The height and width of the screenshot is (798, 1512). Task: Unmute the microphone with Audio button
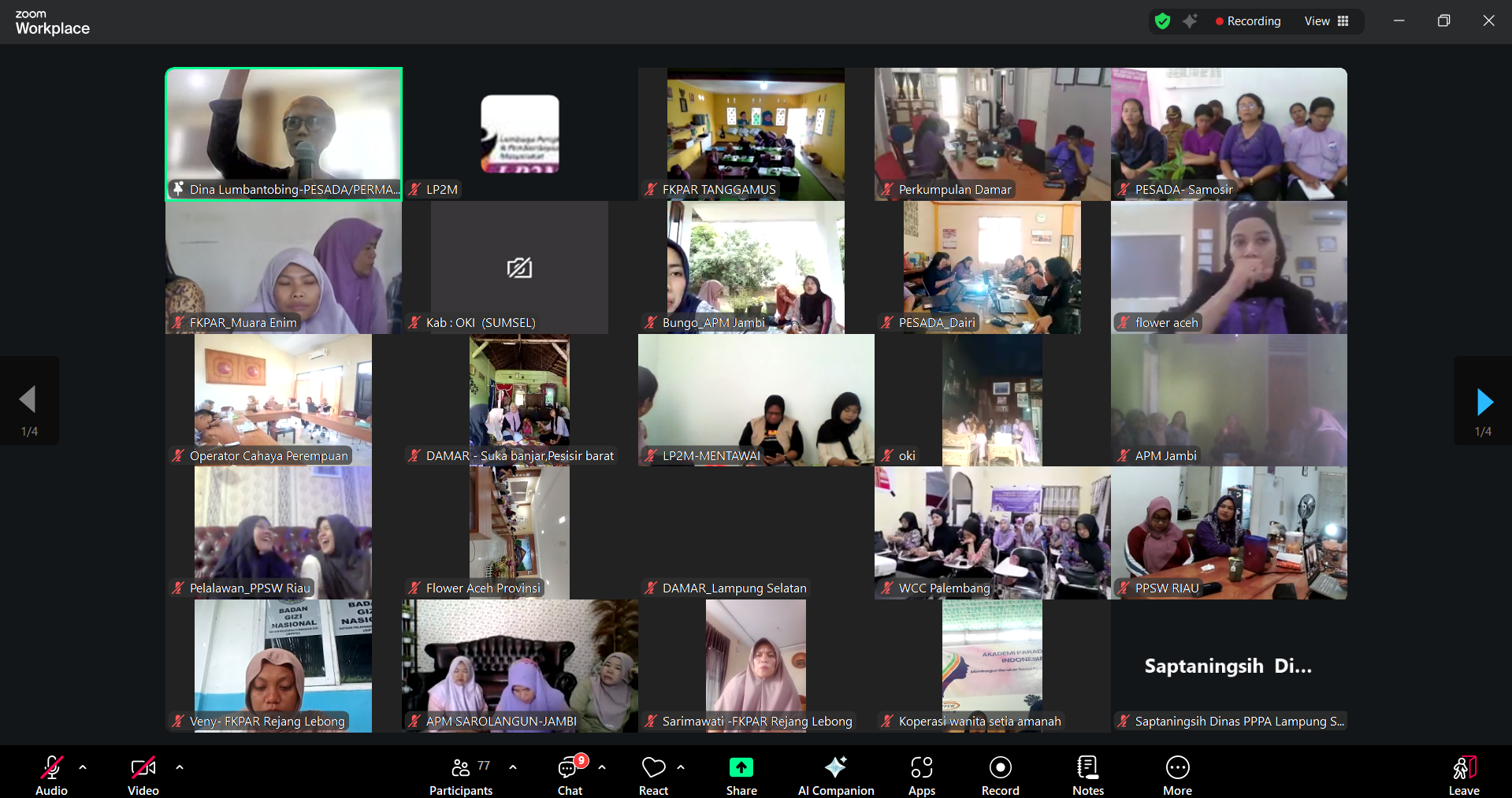51,768
